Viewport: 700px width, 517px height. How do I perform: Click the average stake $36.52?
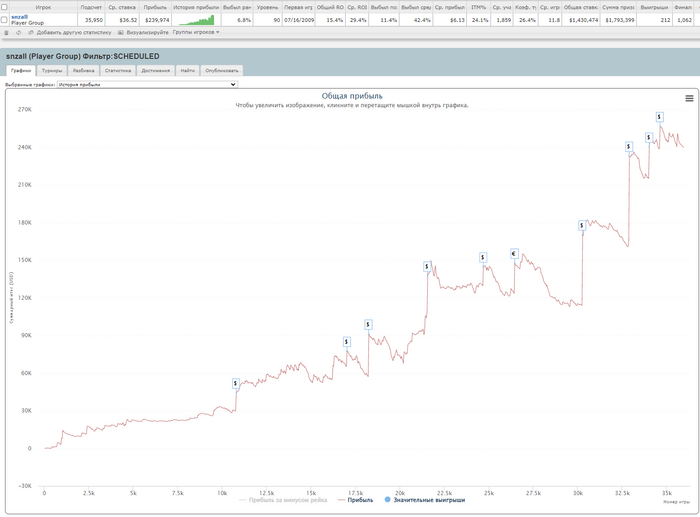128,20
